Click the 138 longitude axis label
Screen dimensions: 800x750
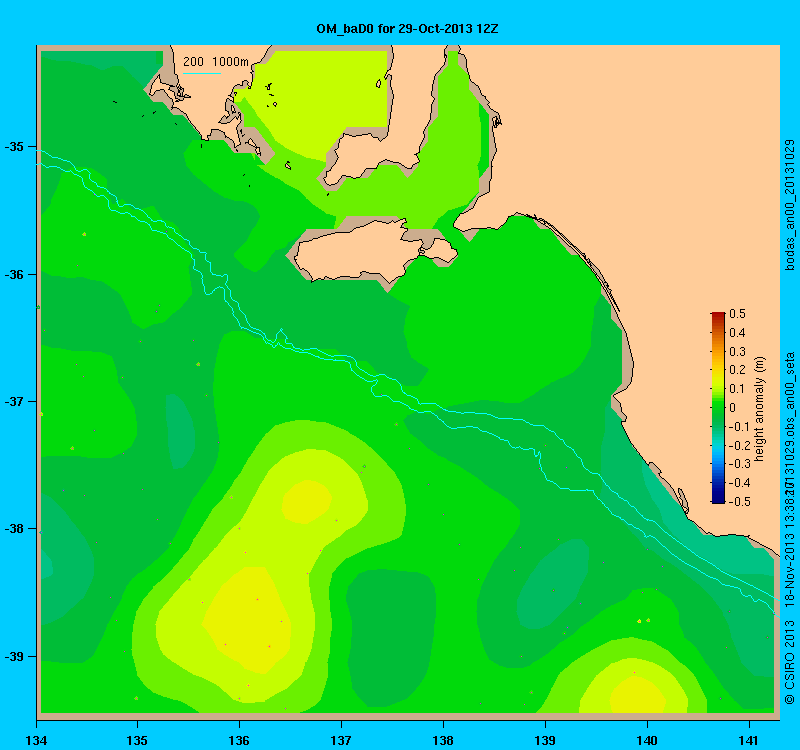(443, 740)
